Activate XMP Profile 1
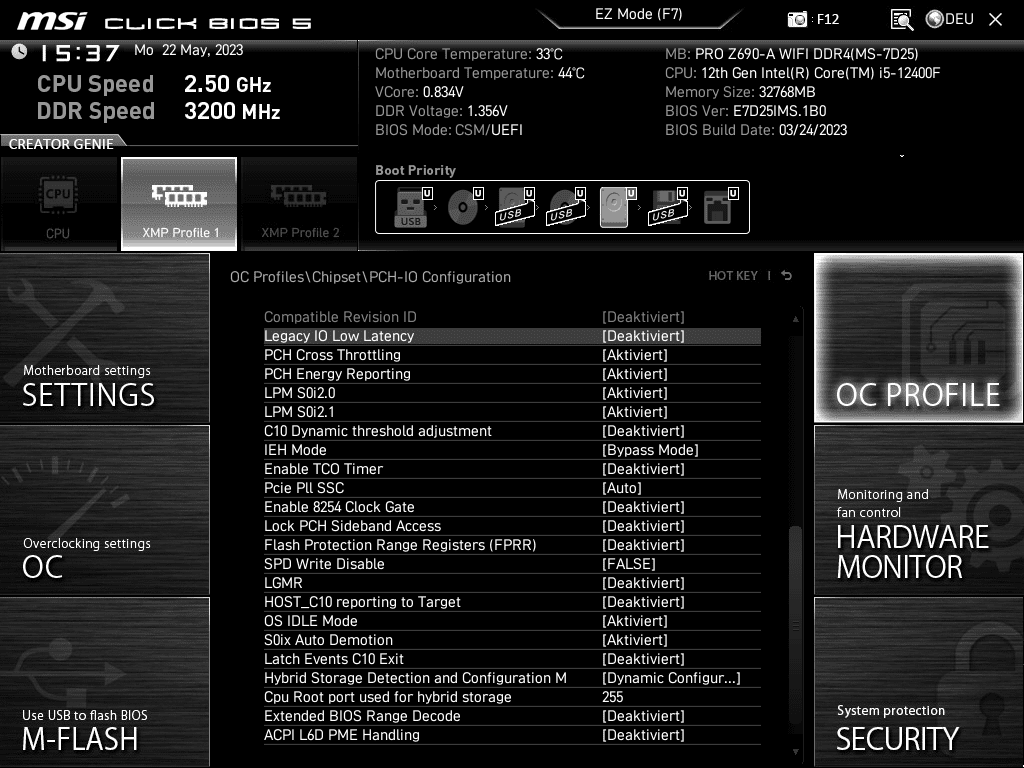The height and width of the screenshot is (768, 1024). (179, 204)
